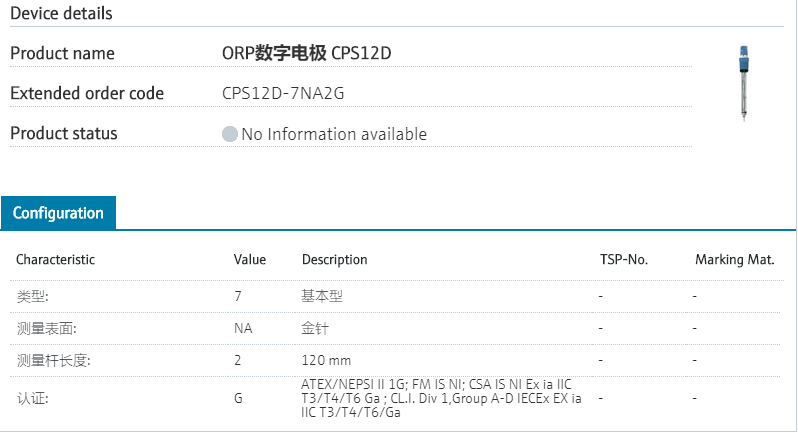The image size is (798, 435).
Task: Select the 测量表面 characteristic row label
Action: 46,328
